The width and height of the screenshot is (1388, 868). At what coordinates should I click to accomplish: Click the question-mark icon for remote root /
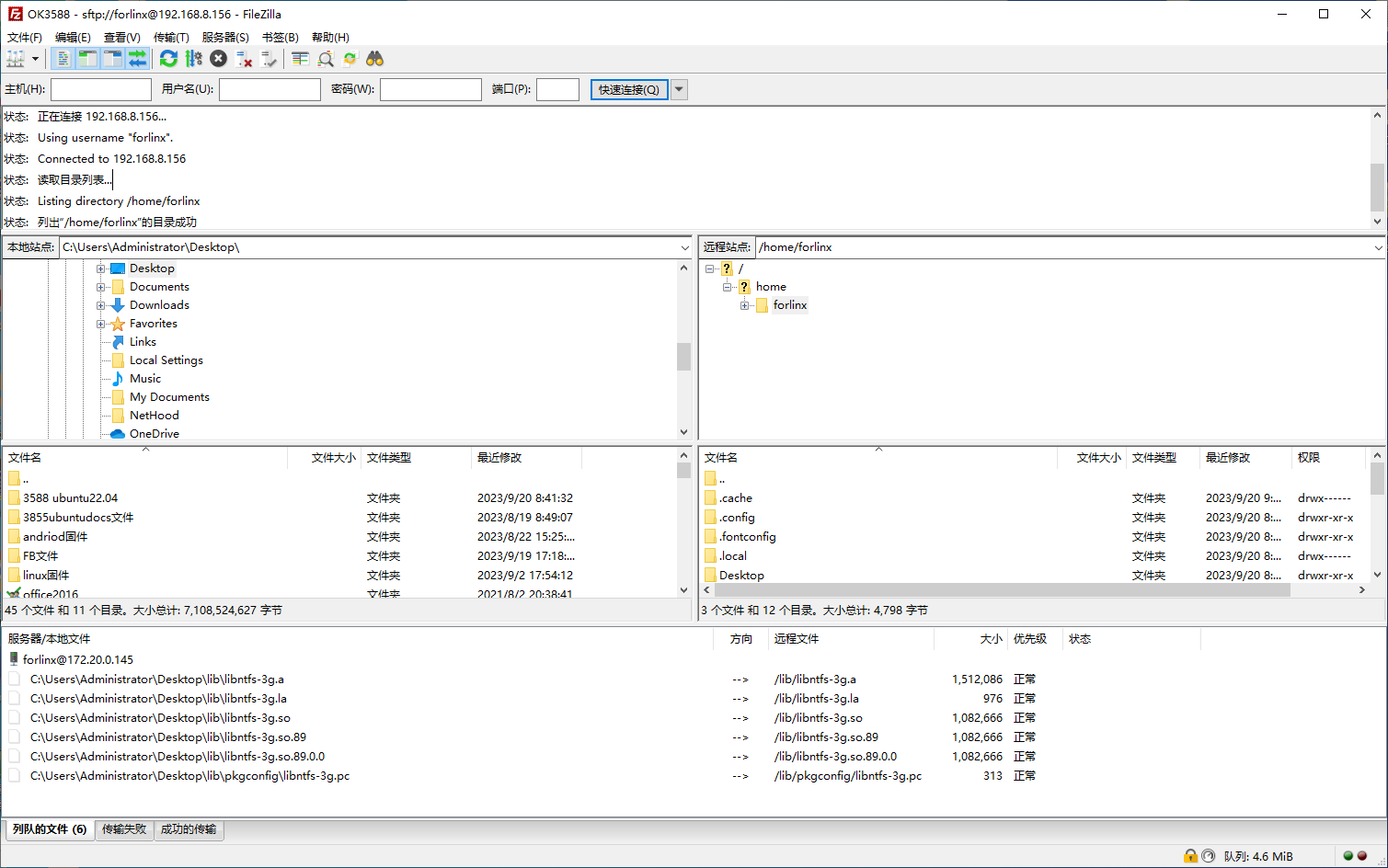[727, 268]
